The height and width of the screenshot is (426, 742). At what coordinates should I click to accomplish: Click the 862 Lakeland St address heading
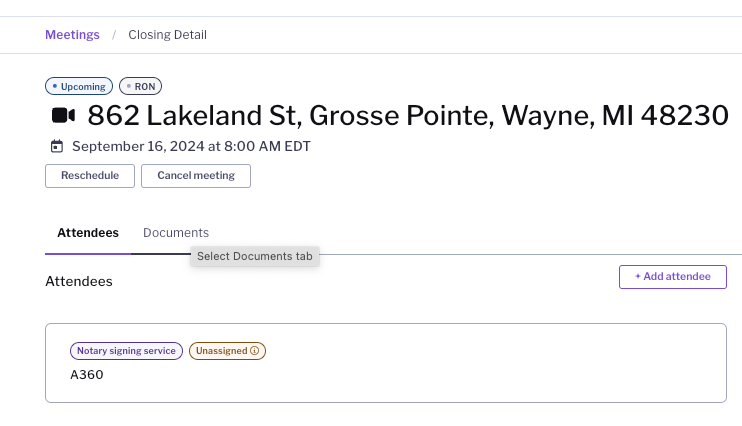click(408, 116)
